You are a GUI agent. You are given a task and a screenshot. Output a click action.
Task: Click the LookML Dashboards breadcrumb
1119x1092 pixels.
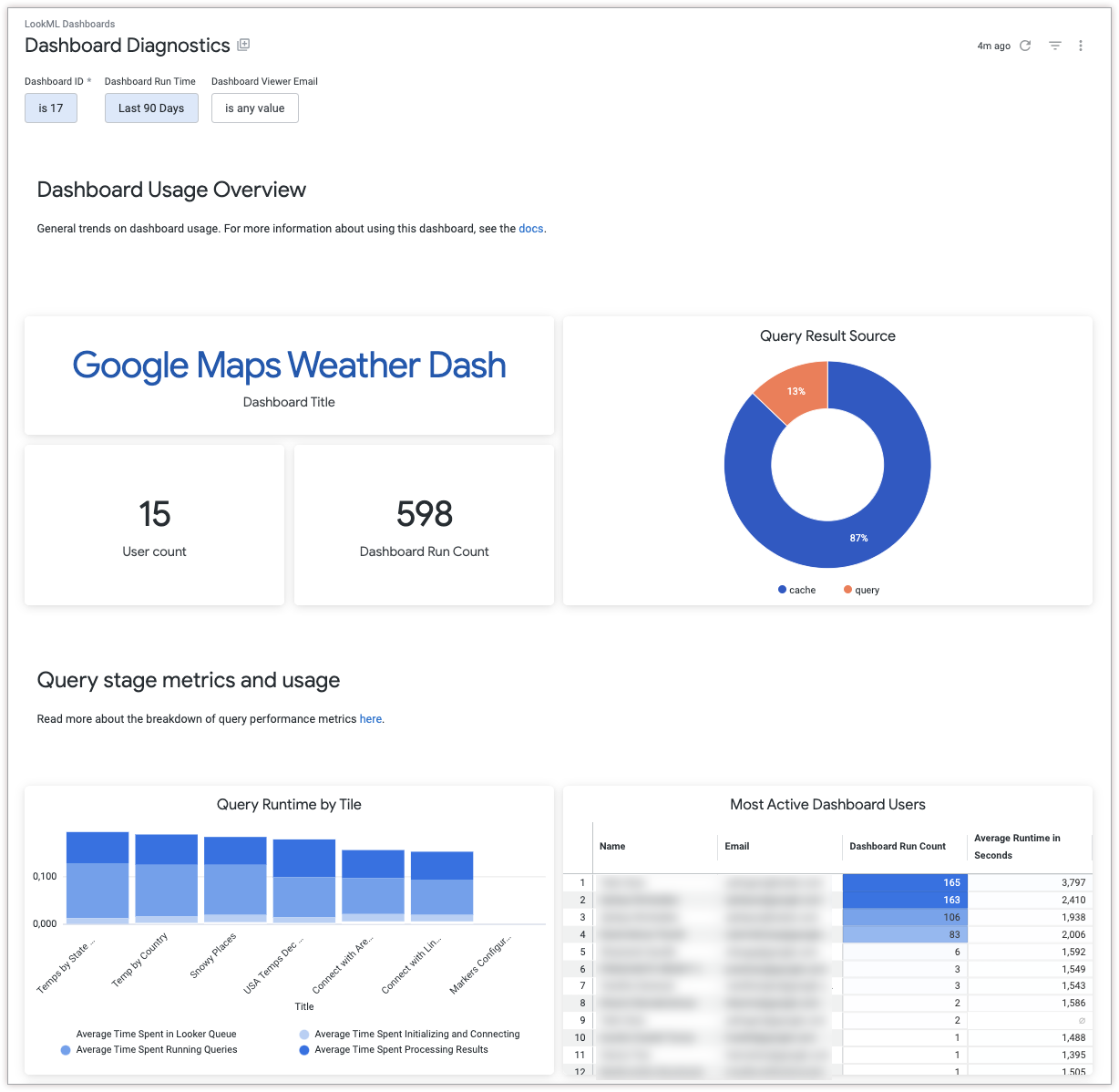tap(69, 24)
